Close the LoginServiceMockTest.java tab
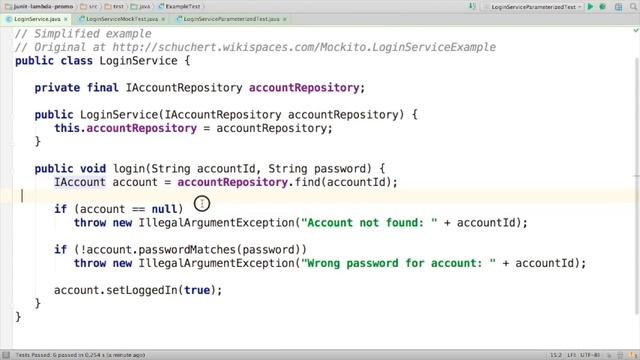 click(163, 19)
